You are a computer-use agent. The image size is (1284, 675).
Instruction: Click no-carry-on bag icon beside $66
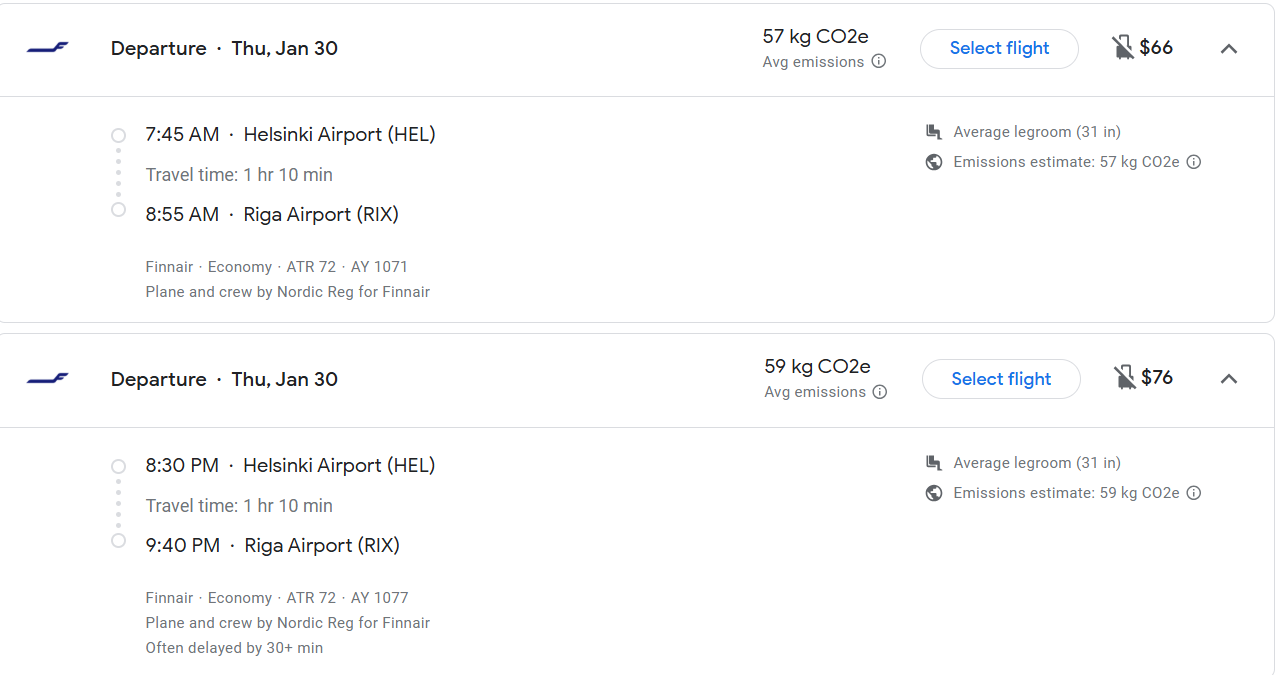pos(1123,47)
